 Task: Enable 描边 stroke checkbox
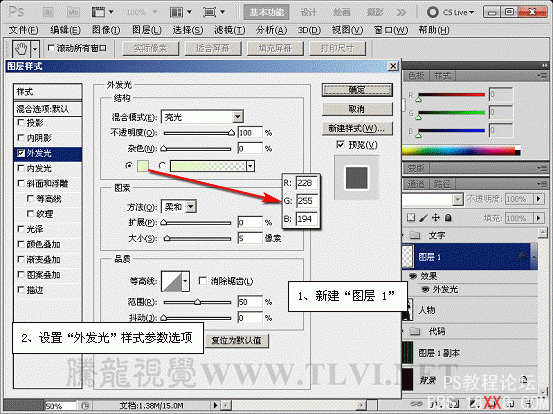(x=21, y=290)
